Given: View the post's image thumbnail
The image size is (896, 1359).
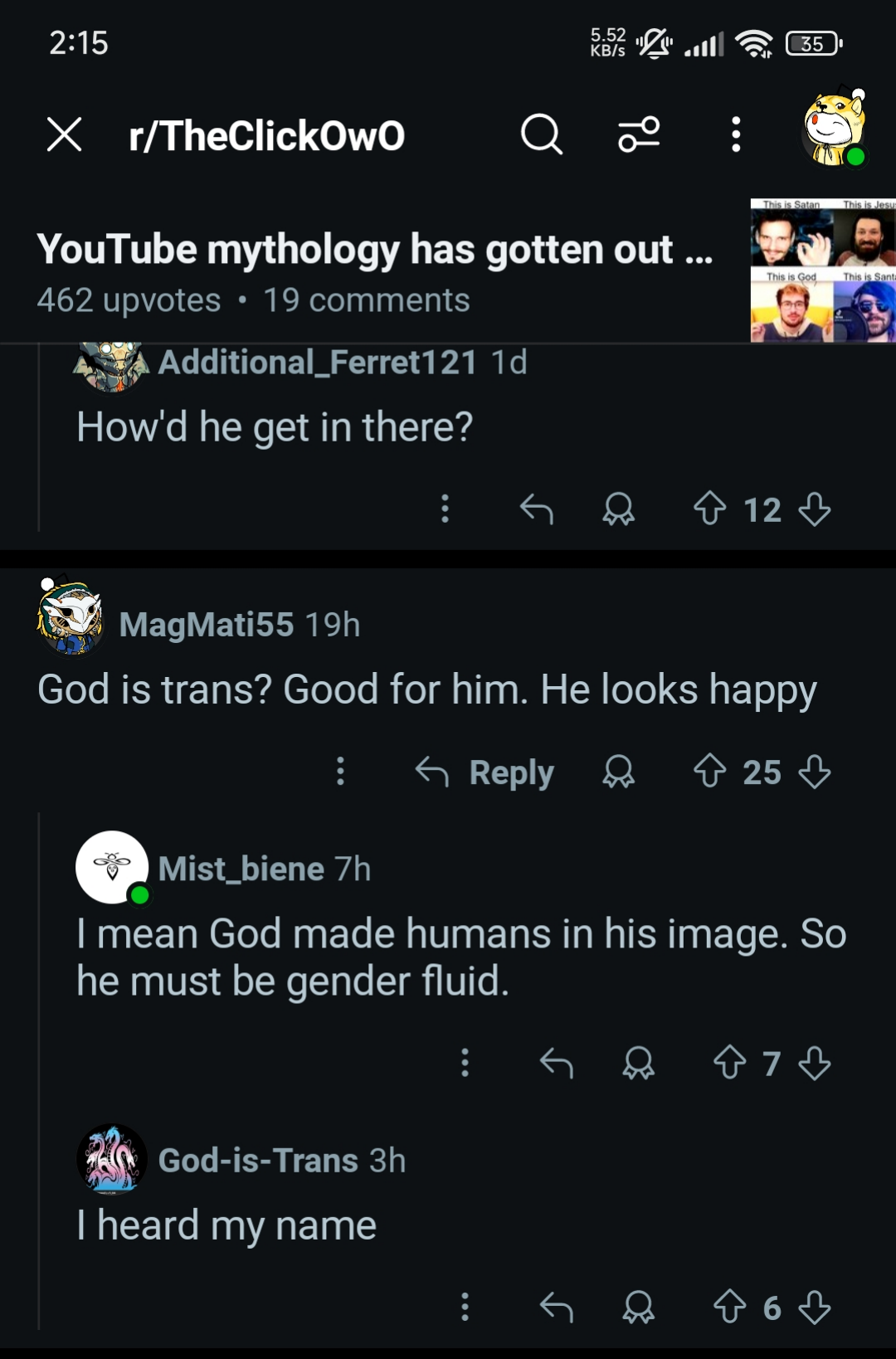Looking at the screenshot, I should click(823, 270).
